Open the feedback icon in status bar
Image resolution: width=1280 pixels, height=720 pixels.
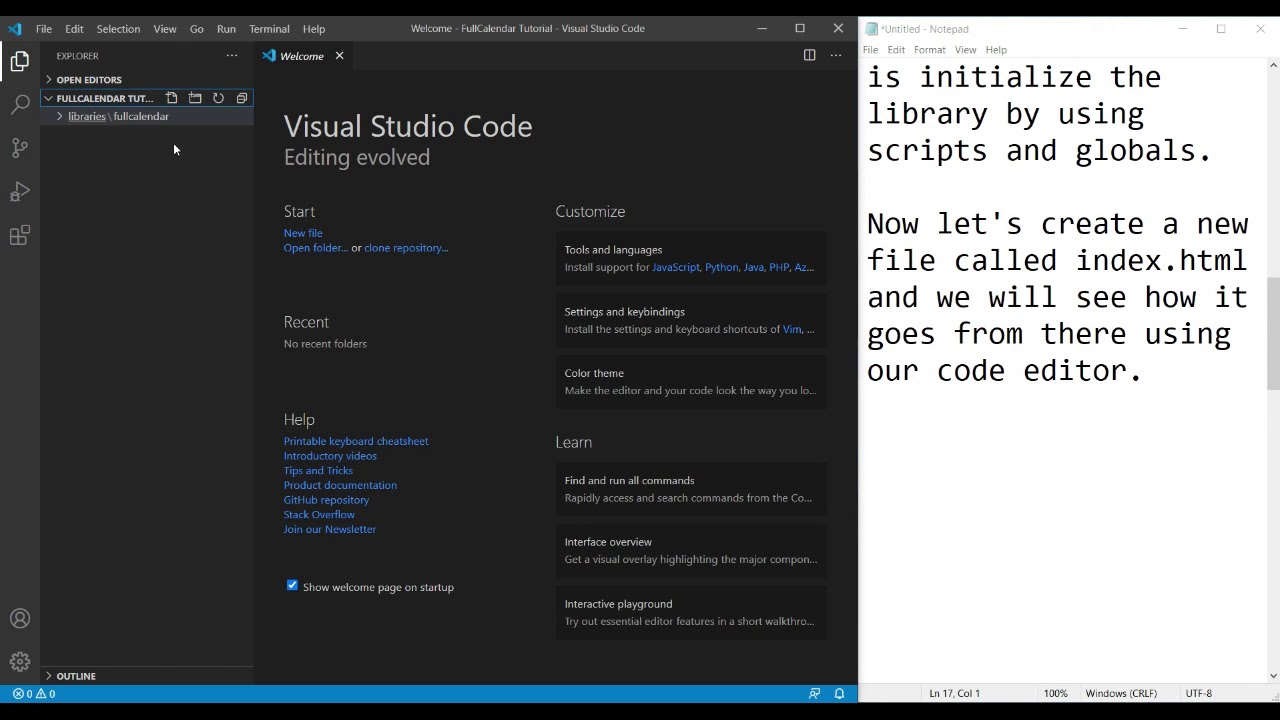click(x=814, y=693)
